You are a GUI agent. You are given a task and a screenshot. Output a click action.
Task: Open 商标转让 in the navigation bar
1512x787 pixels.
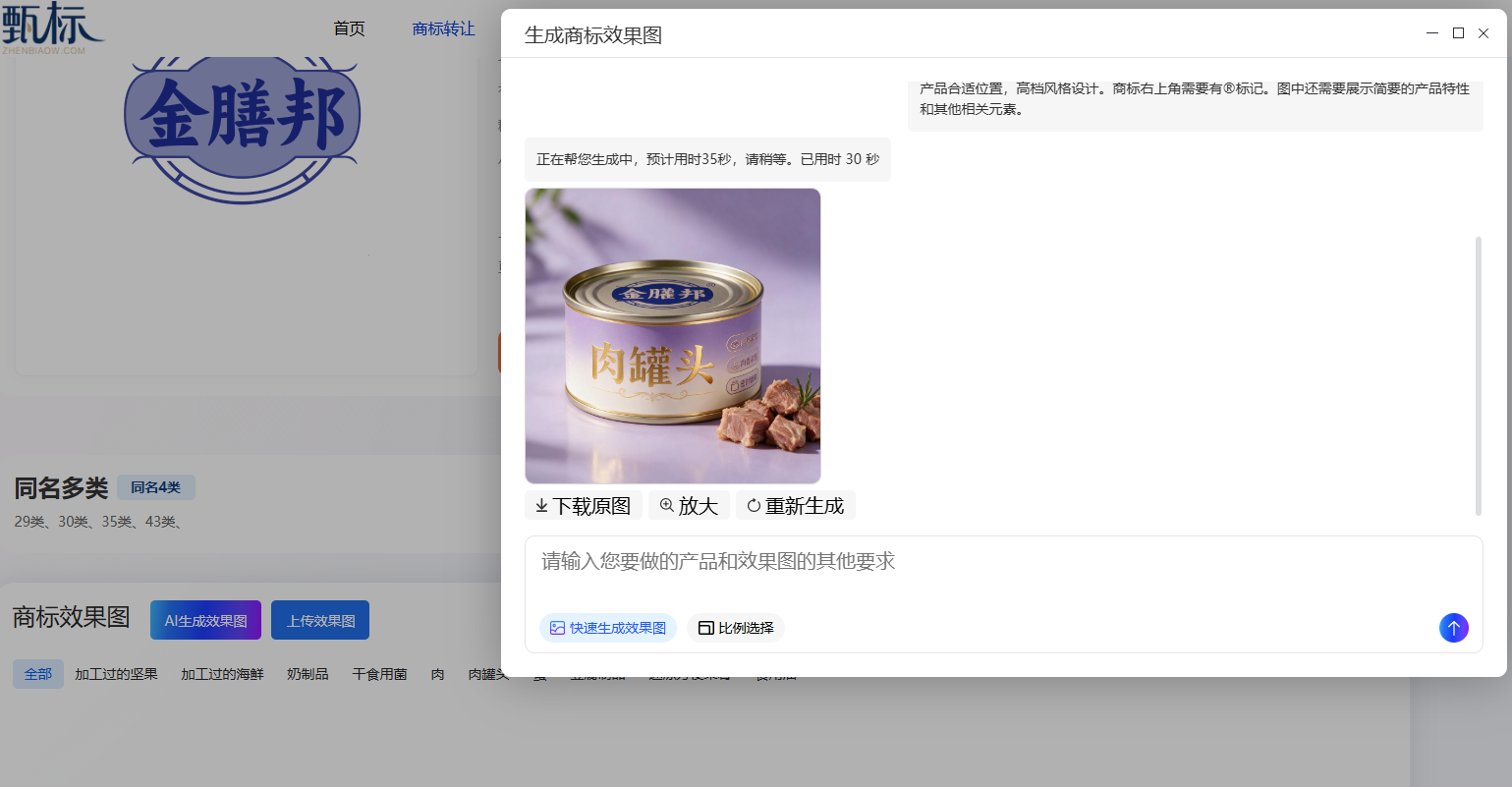443,29
